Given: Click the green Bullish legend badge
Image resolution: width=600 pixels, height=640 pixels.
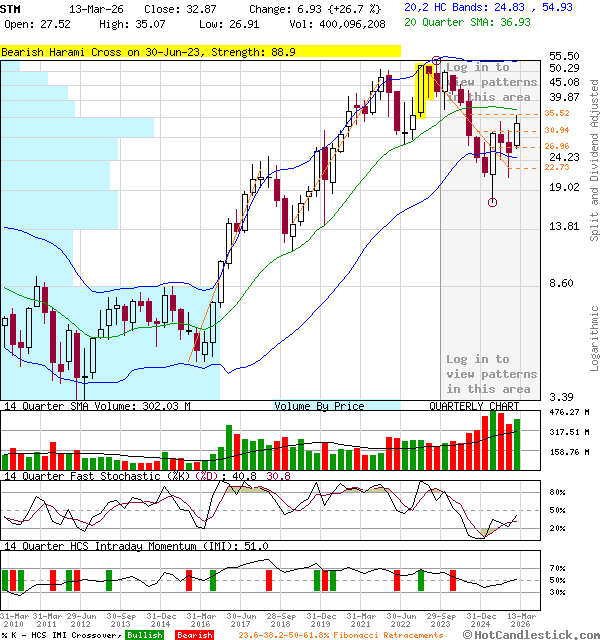Looking at the screenshot, I should pos(144,635).
